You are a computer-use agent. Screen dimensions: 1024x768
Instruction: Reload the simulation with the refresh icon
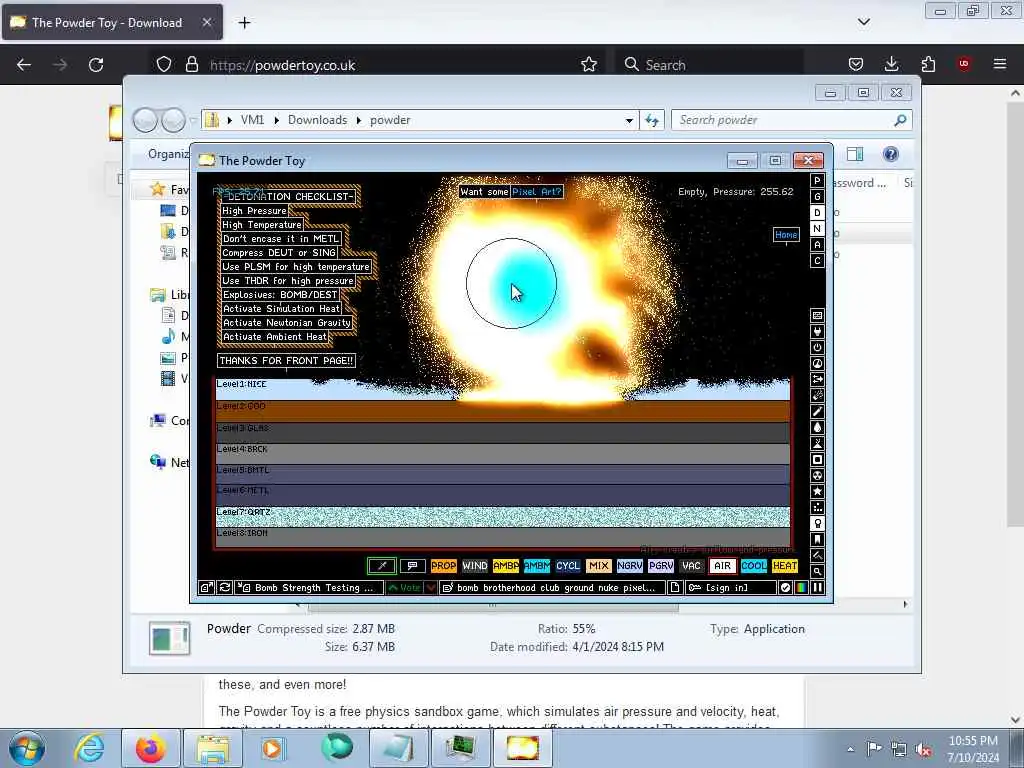tap(225, 588)
